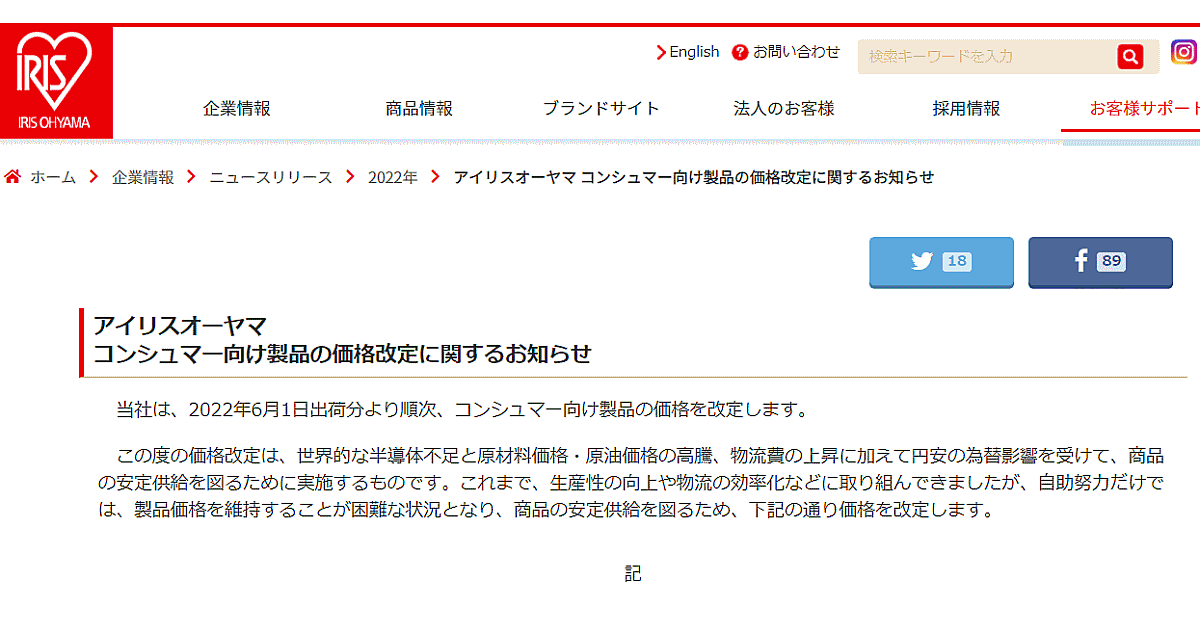
Task: Open the 商品情報 navigation menu
Action: [x=419, y=109]
